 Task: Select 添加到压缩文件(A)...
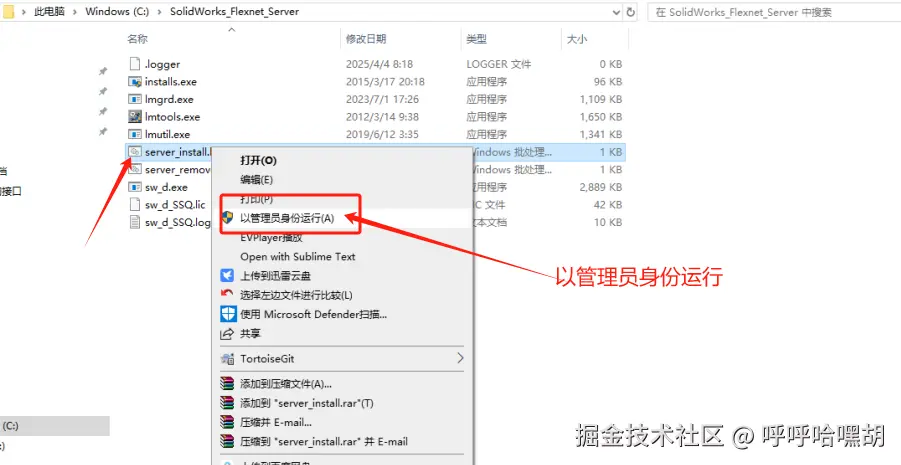click(286, 384)
